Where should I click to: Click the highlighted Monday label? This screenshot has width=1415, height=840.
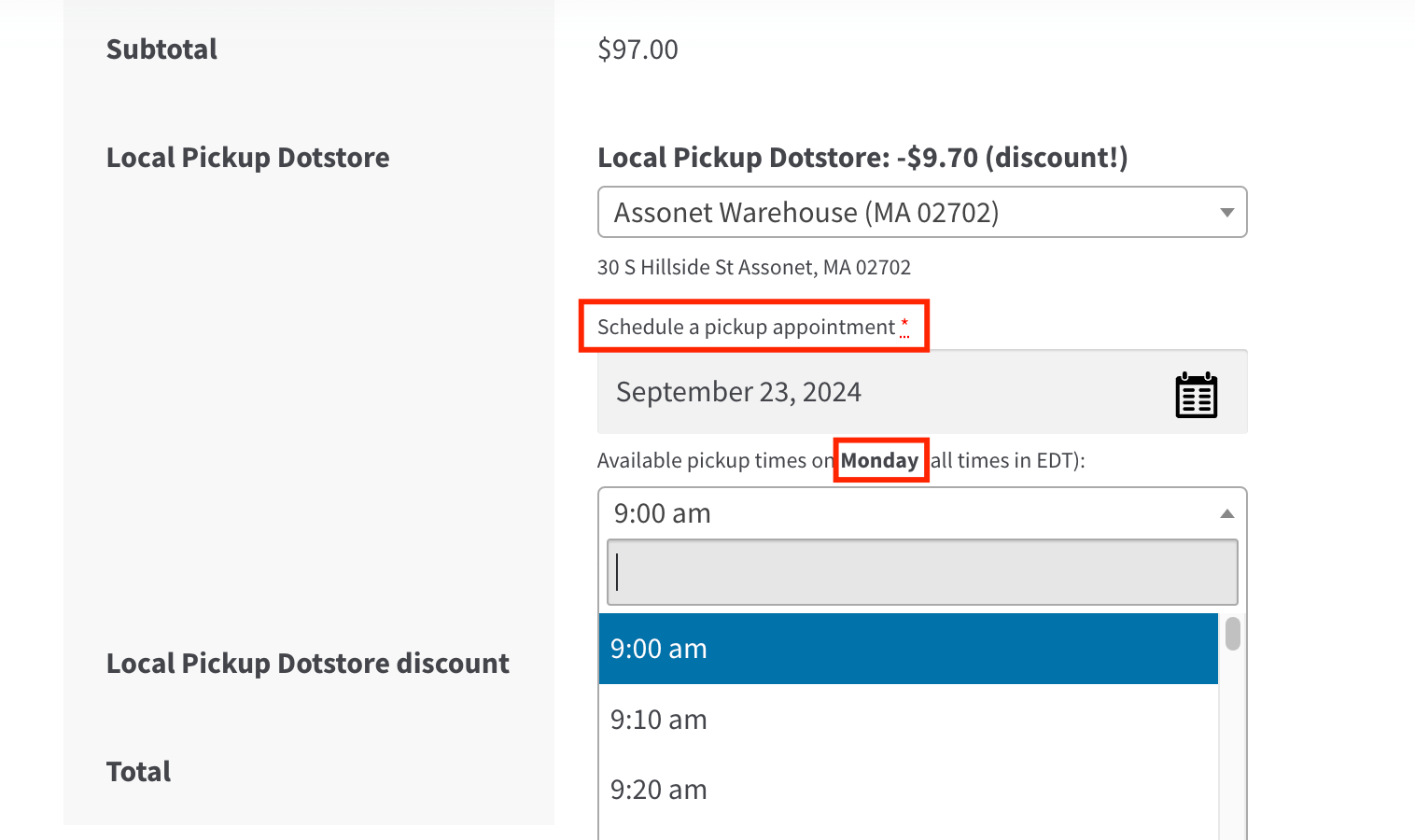click(x=880, y=459)
